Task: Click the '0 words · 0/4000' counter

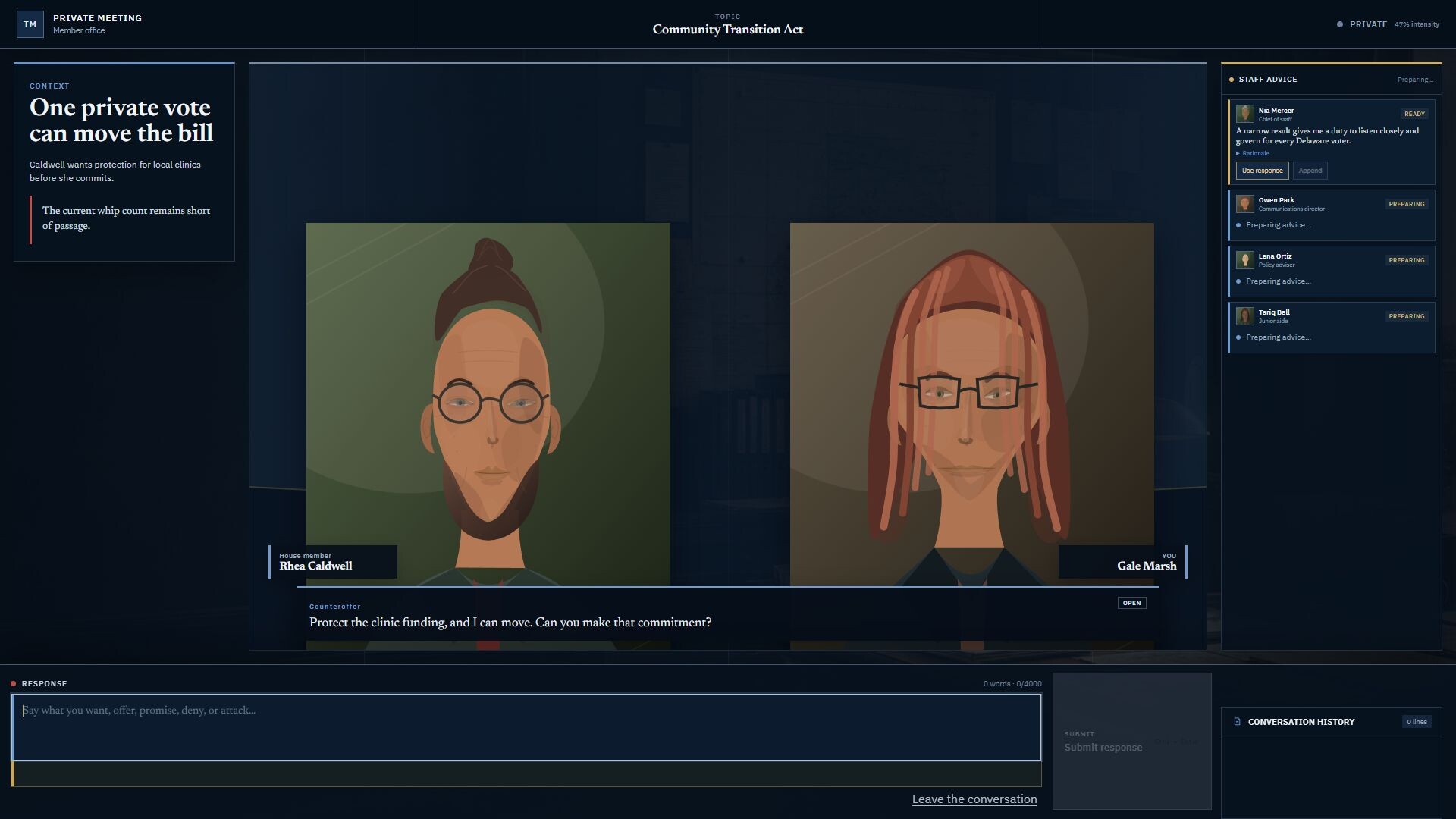Action: coord(1012,684)
